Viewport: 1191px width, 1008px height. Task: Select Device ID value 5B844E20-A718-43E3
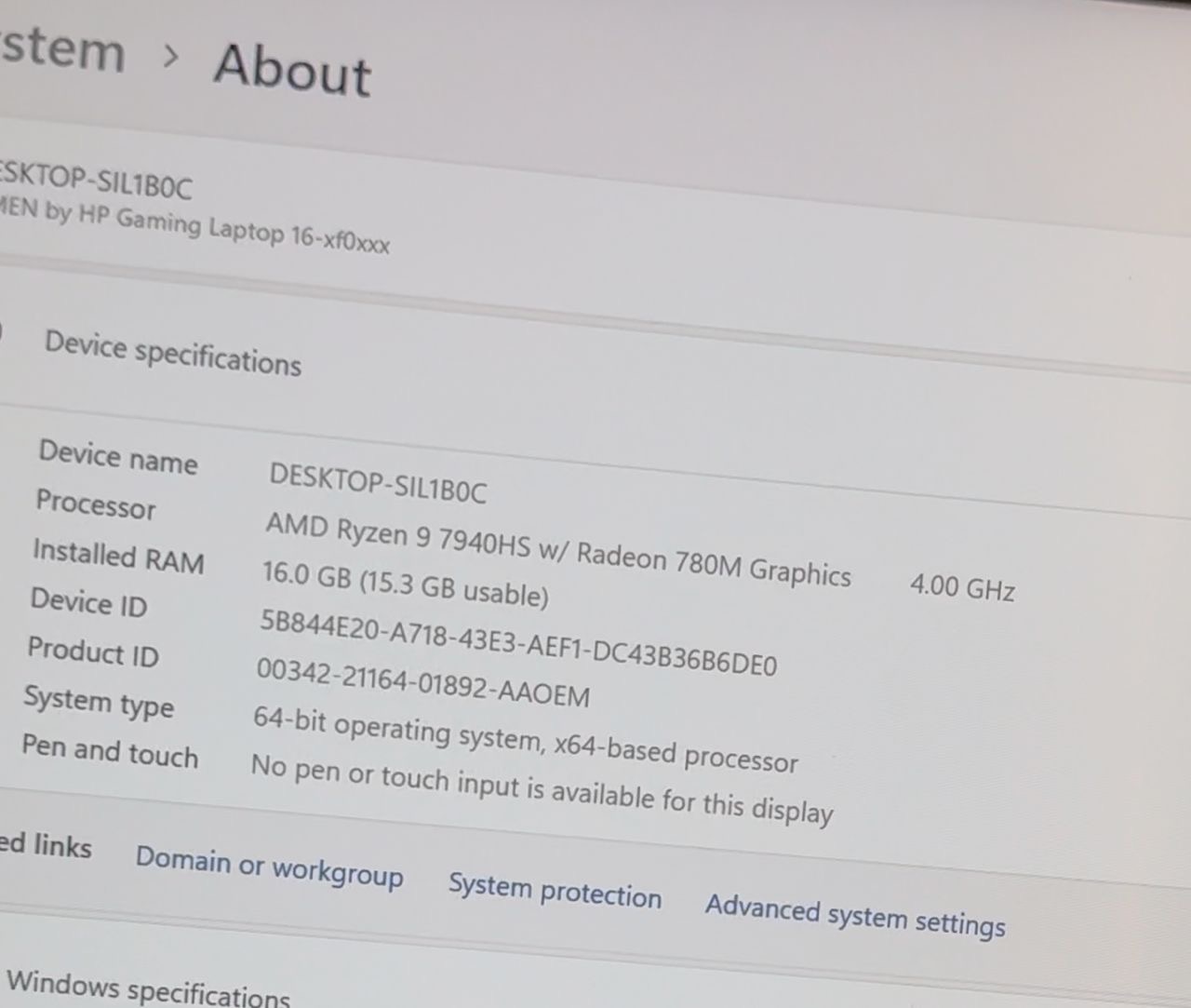517,643
